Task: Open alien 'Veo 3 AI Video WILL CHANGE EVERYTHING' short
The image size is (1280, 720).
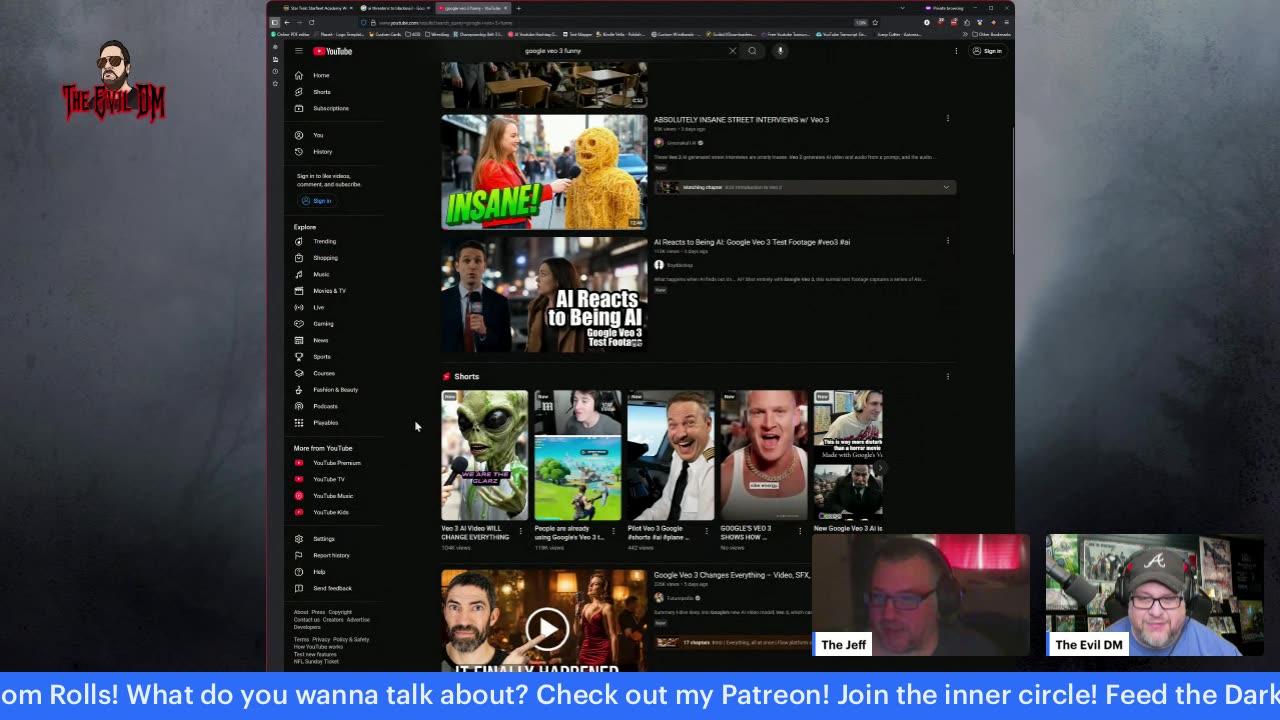Action: click(x=484, y=456)
